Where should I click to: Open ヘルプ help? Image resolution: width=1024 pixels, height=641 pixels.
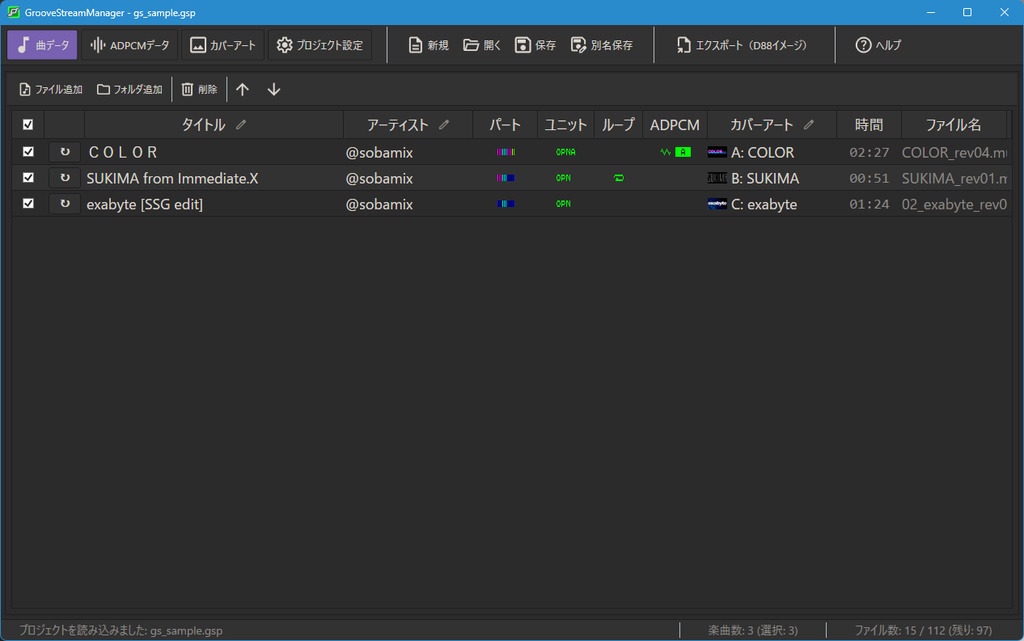point(878,45)
